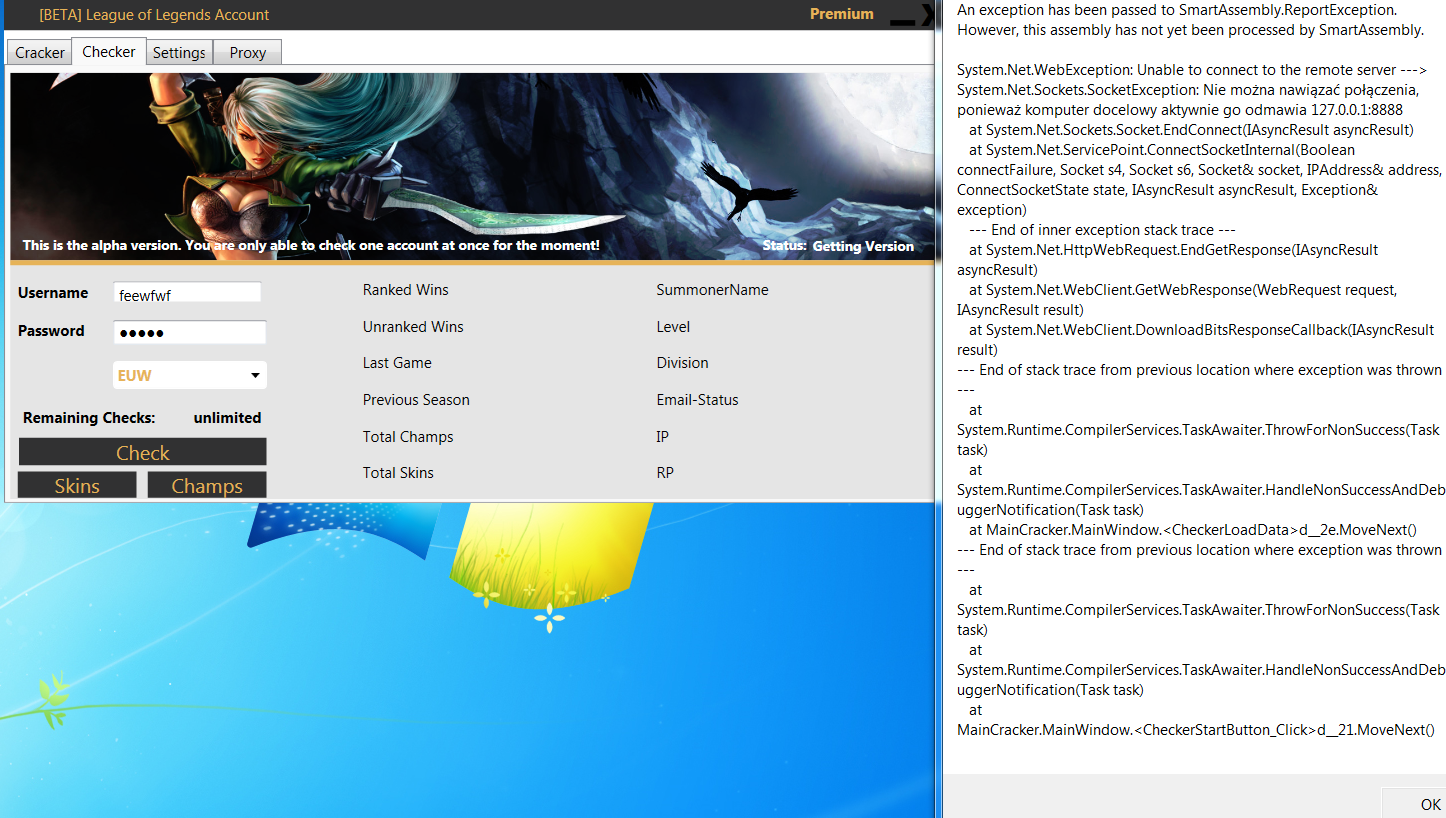
Task: Click the "SummonerName" label
Action: pyautogui.click(x=713, y=290)
